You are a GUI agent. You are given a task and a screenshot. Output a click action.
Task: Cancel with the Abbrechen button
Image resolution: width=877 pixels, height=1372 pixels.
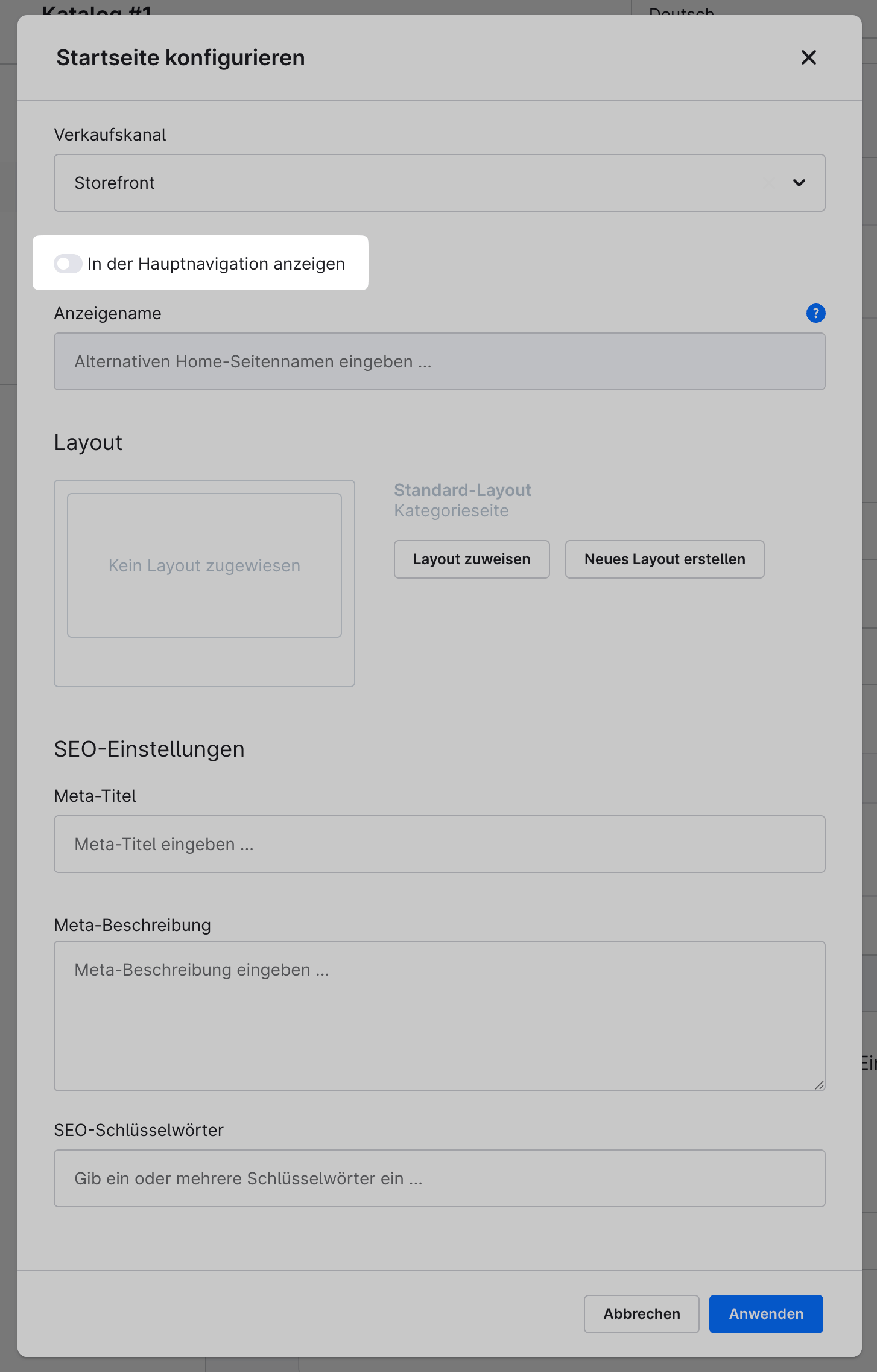pyautogui.click(x=641, y=1314)
